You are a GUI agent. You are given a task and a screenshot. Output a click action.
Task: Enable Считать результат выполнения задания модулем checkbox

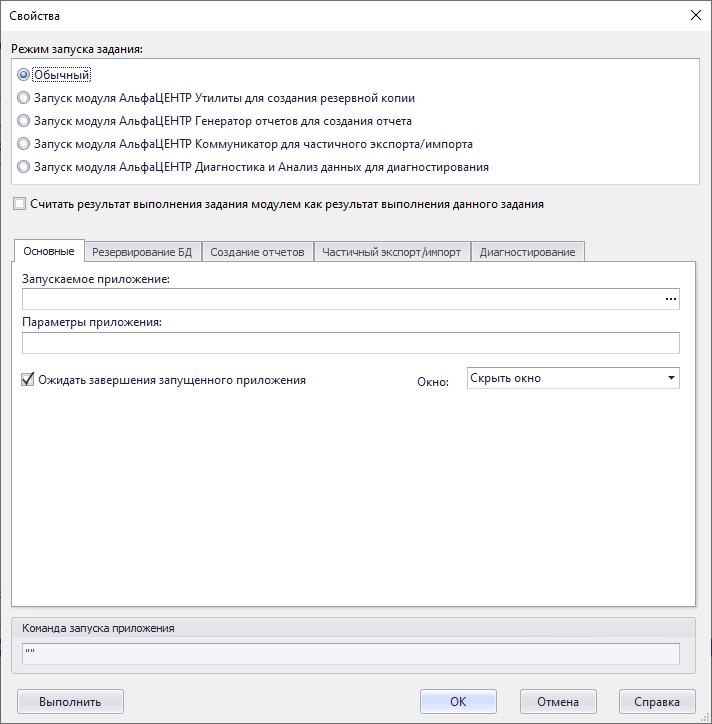tap(20, 204)
